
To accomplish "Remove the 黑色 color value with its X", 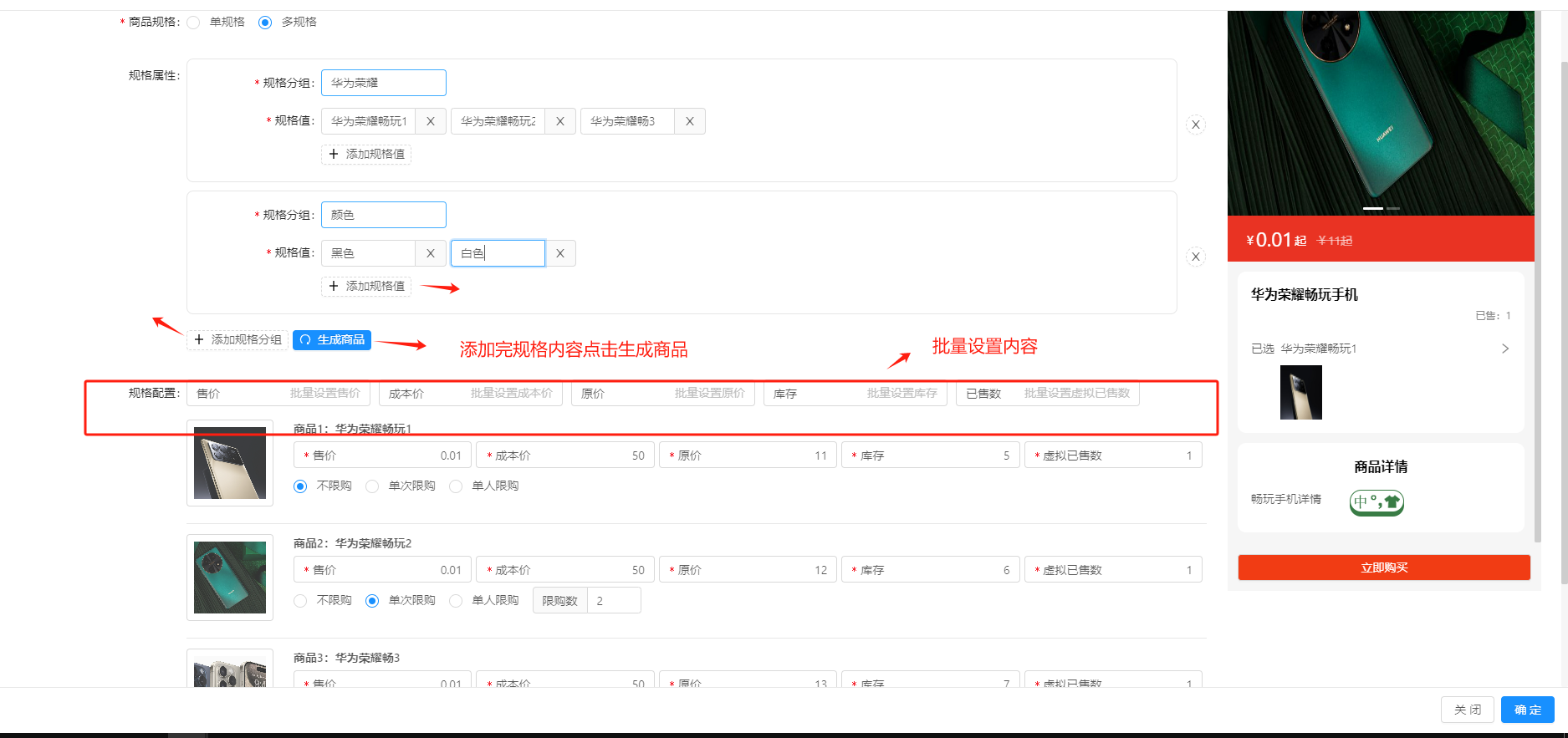I will pyautogui.click(x=431, y=253).
